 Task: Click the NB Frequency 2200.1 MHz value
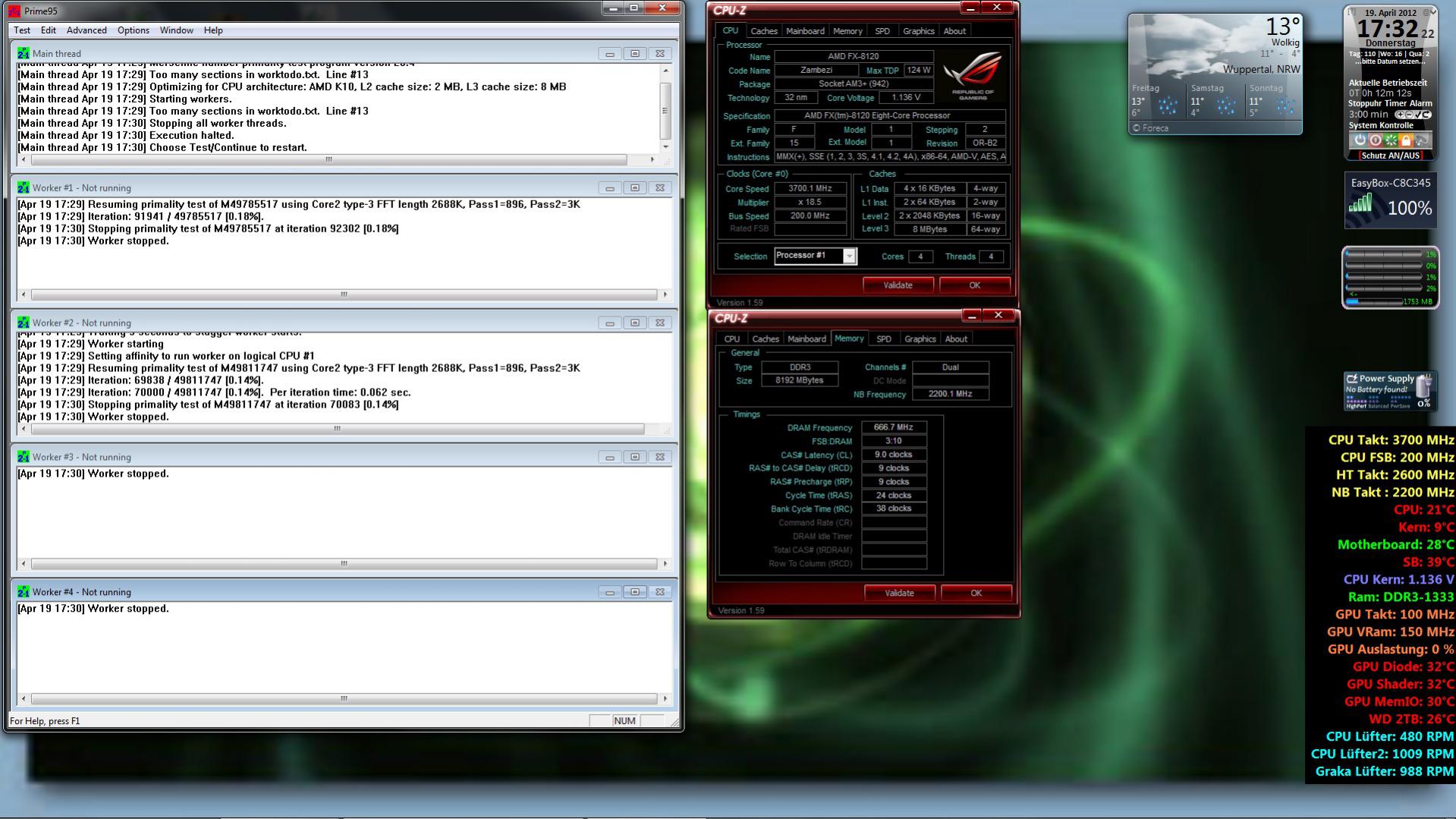pos(950,394)
